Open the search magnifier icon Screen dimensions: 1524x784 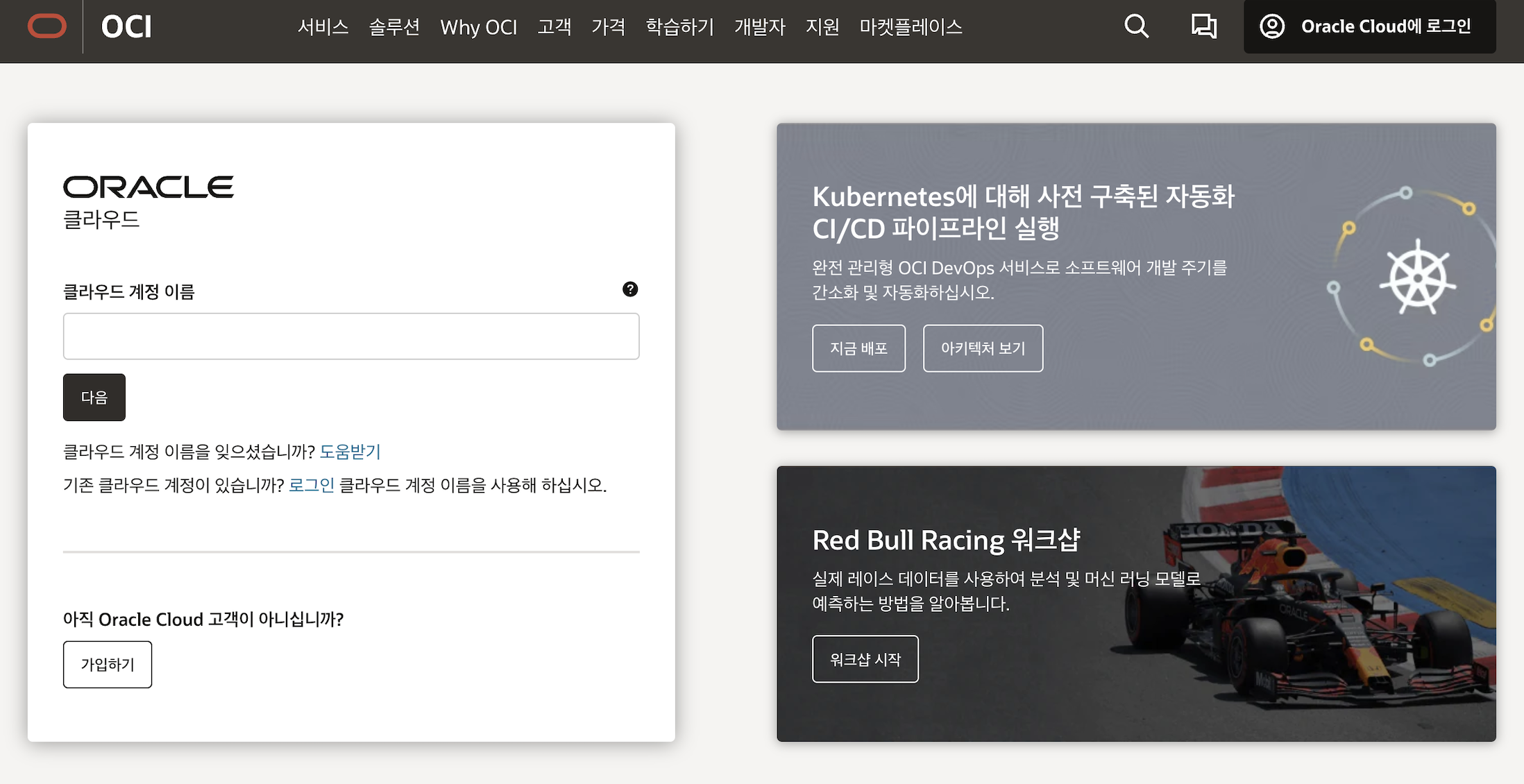pos(1136,26)
